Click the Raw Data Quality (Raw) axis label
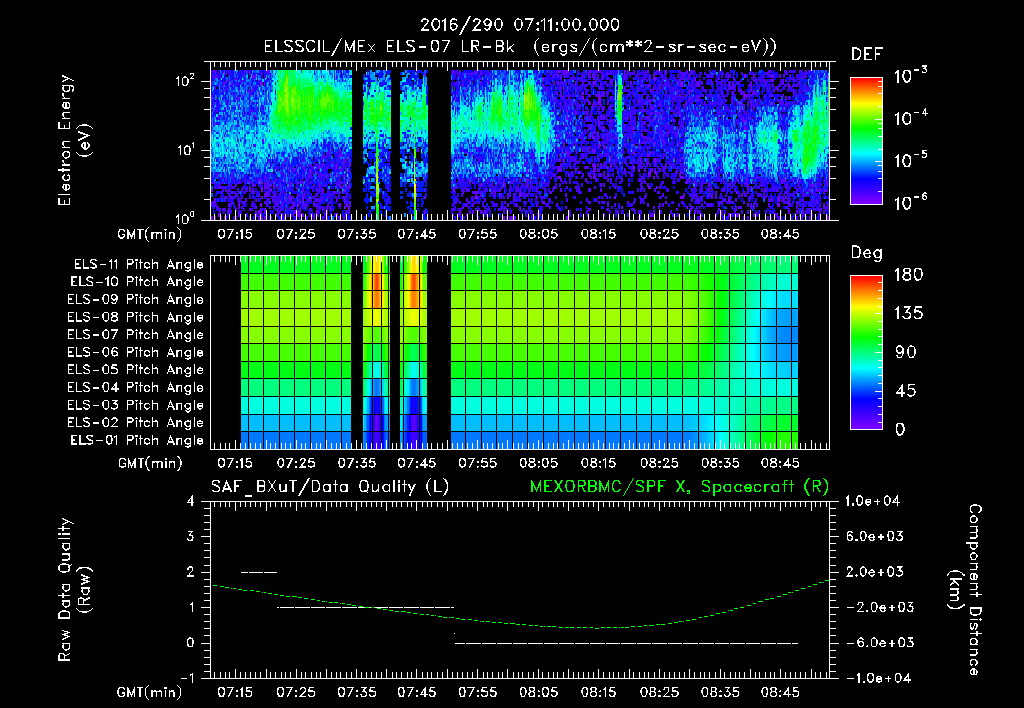The height and width of the screenshot is (708, 1024). tap(74, 590)
